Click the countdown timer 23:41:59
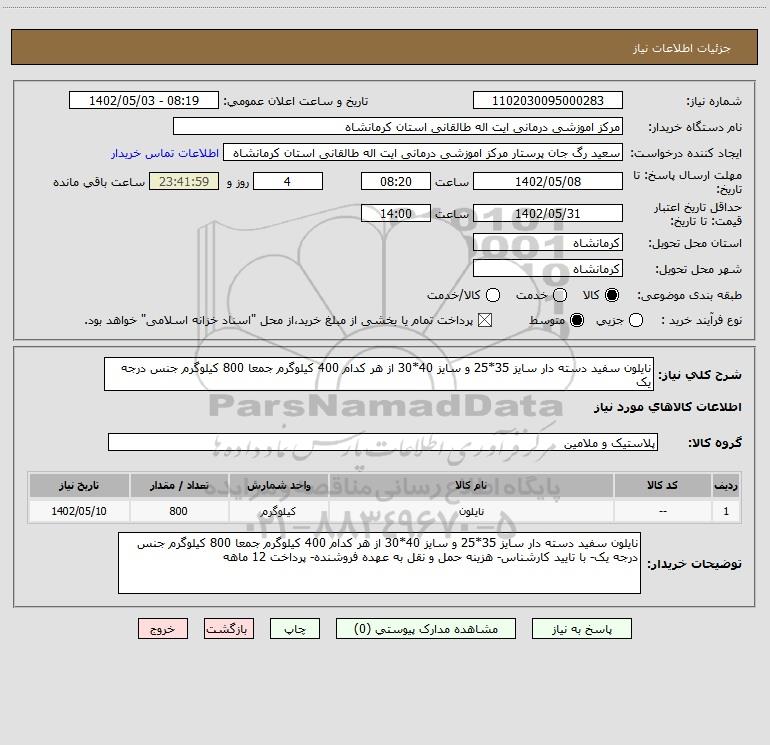Screen dimensions: 770x745 (184, 181)
